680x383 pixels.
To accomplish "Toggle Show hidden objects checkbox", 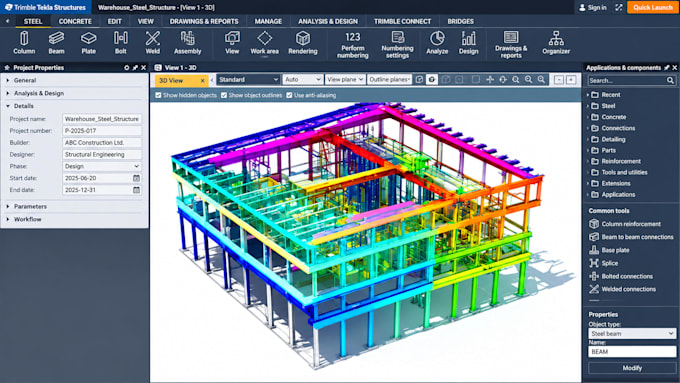I will tap(158, 95).
